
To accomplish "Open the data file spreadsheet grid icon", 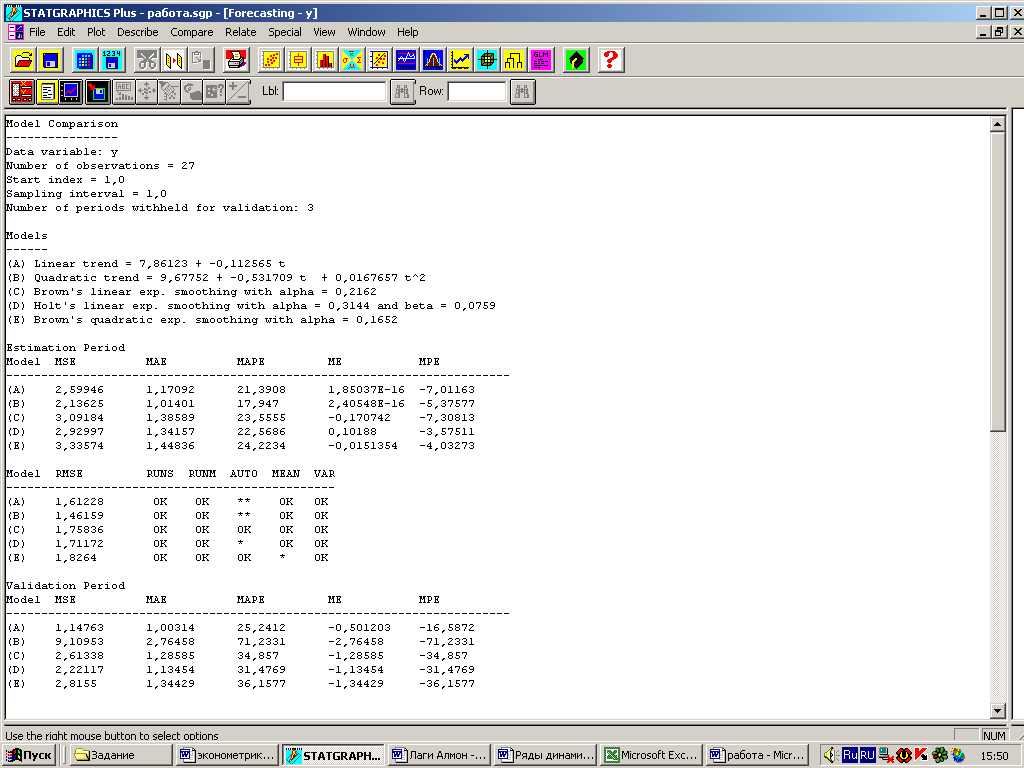I will [84, 60].
